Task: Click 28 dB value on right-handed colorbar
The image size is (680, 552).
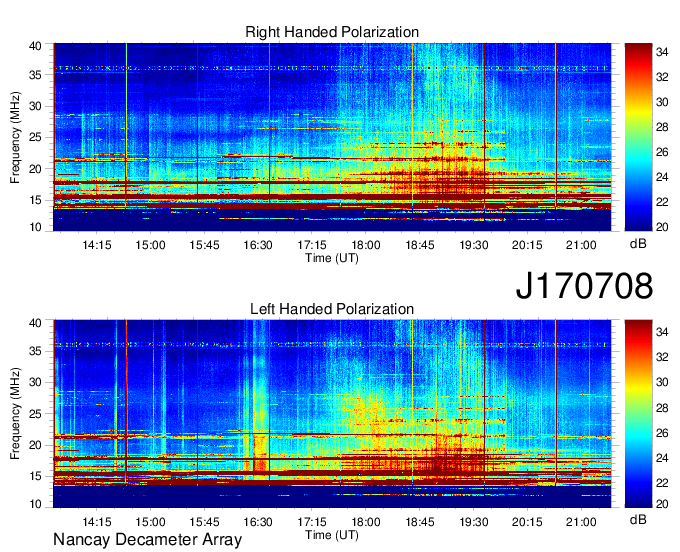Action: (662, 127)
